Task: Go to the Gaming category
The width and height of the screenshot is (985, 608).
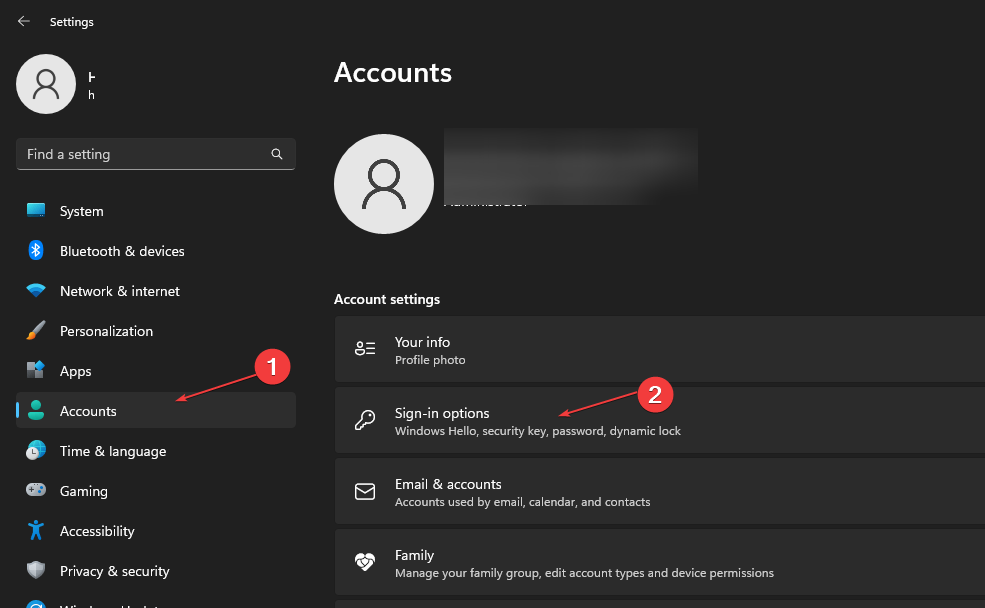Action: click(156, 491)
